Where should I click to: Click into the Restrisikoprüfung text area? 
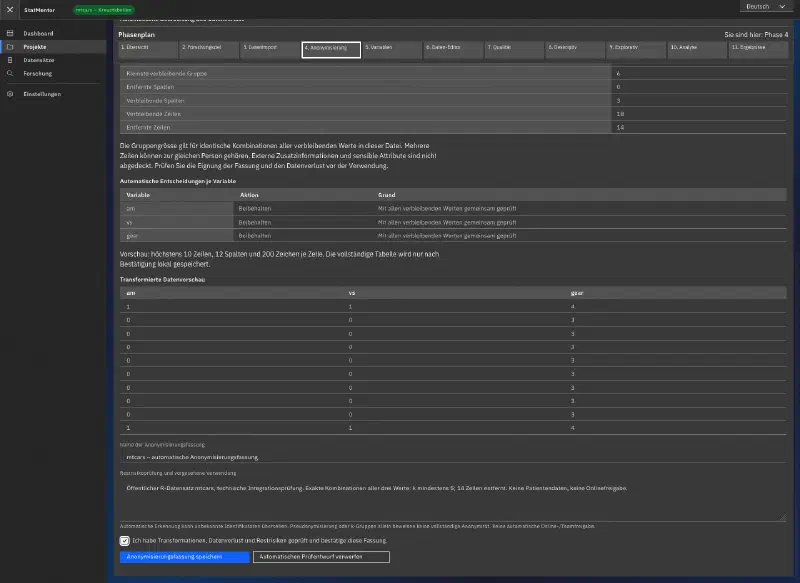[x=453, y=501]
